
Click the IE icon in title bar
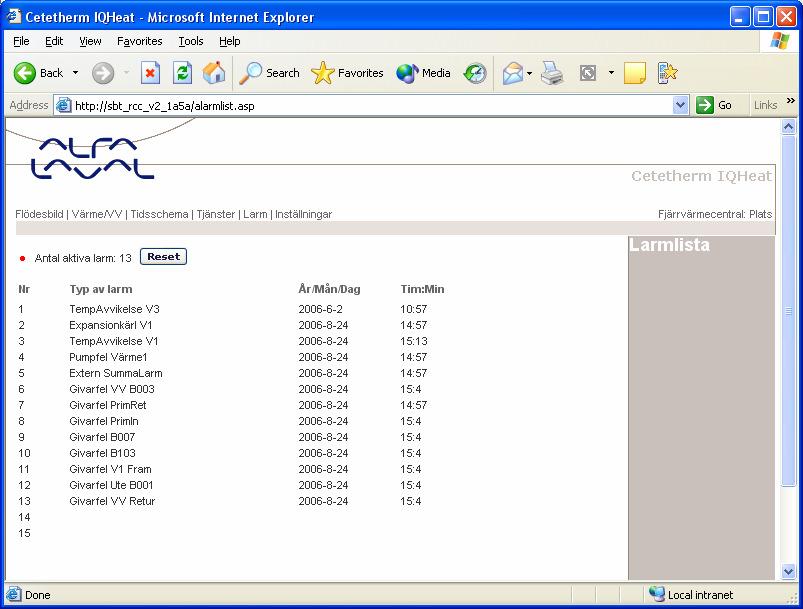(14, 16)
